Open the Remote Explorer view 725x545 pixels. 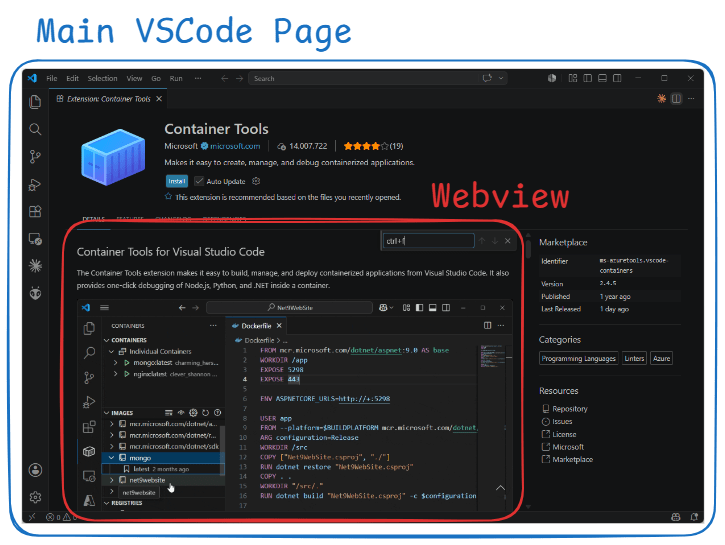pos(35,239)
